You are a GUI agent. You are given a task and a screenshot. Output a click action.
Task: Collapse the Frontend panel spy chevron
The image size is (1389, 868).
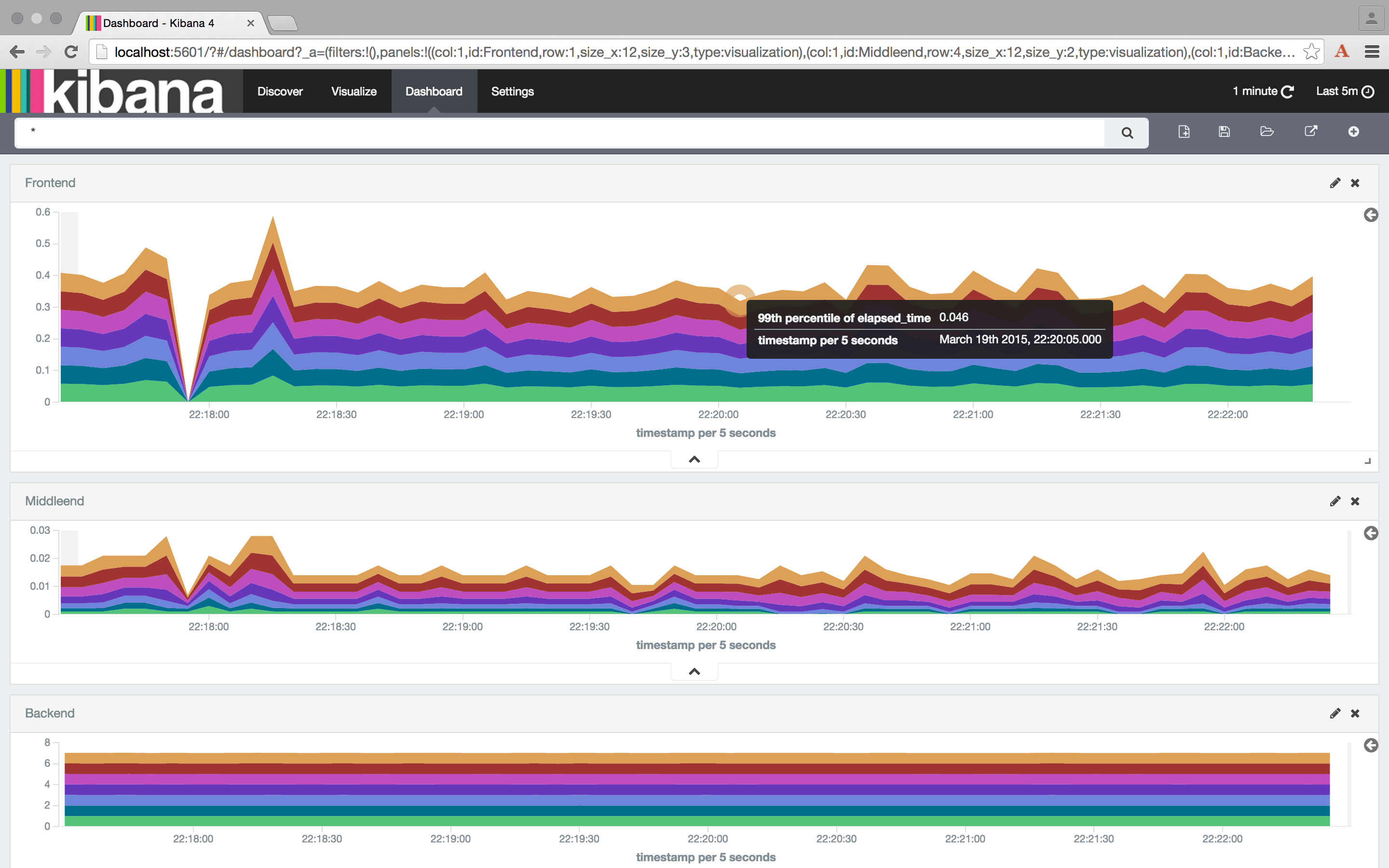694,459
